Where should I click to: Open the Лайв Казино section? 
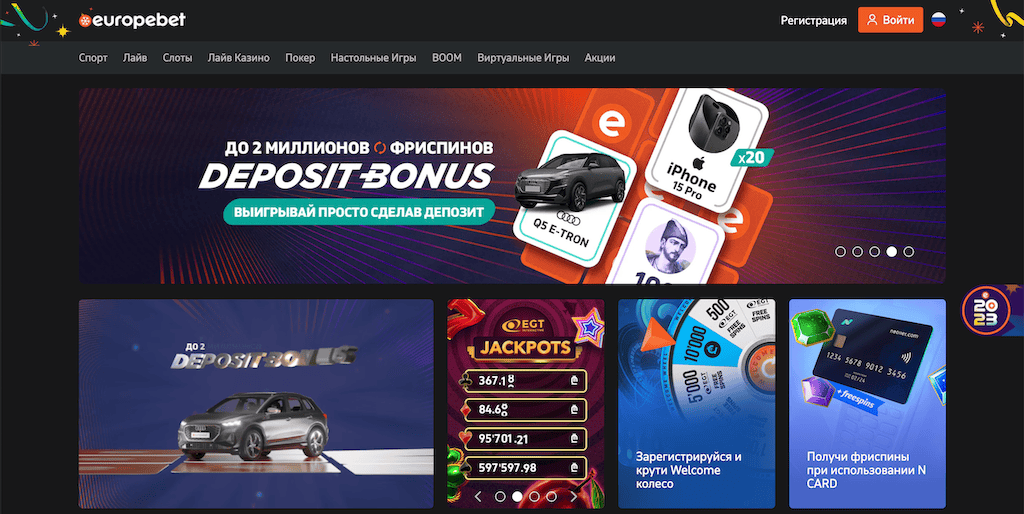coord(238,57)
